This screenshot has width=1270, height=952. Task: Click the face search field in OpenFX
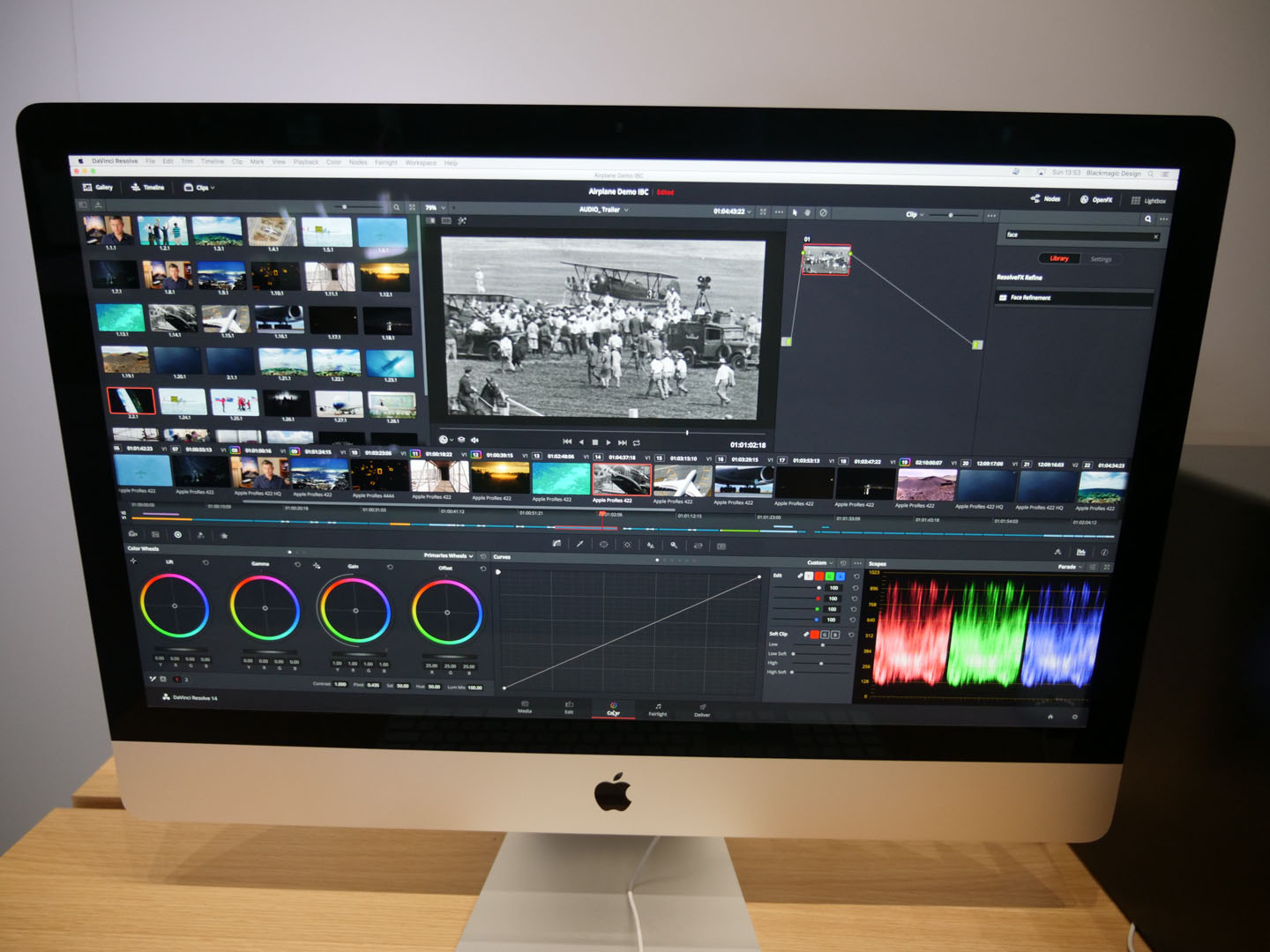[x=1076, y=235]
